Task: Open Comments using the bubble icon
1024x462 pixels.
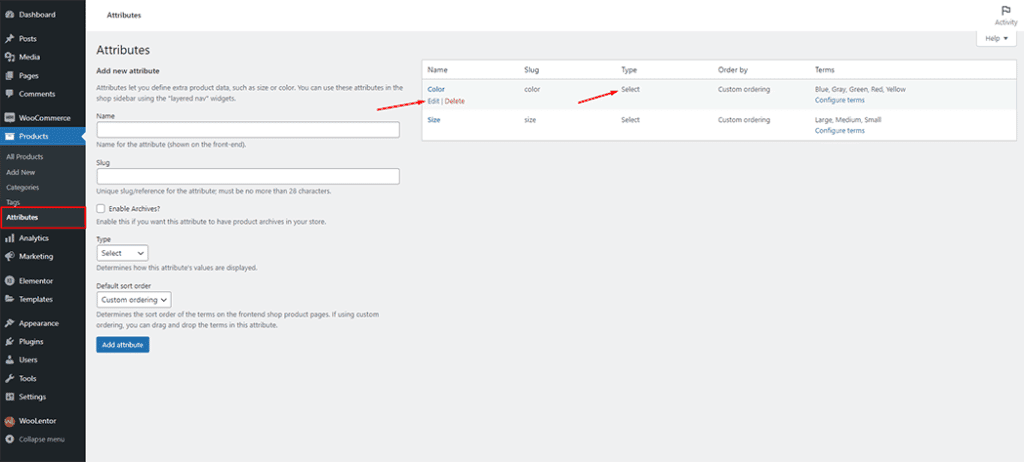Action: coord(9,94)
